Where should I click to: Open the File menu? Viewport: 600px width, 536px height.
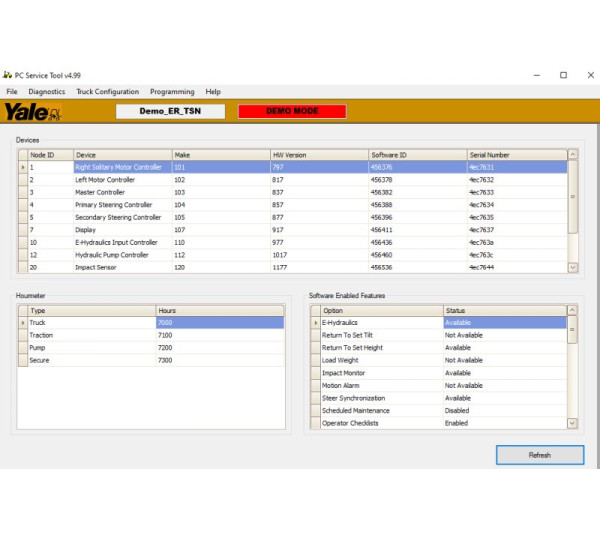tap(12, 92)
